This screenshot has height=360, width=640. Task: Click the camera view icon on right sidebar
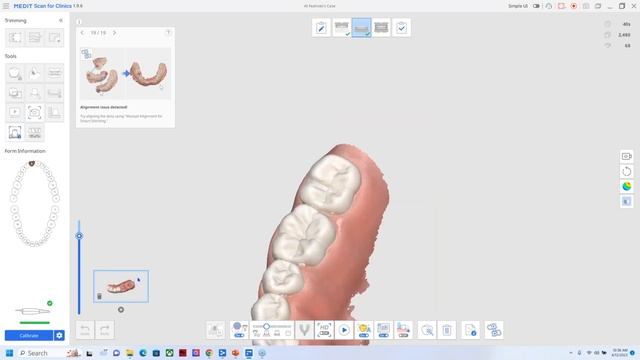coord(627,156)
